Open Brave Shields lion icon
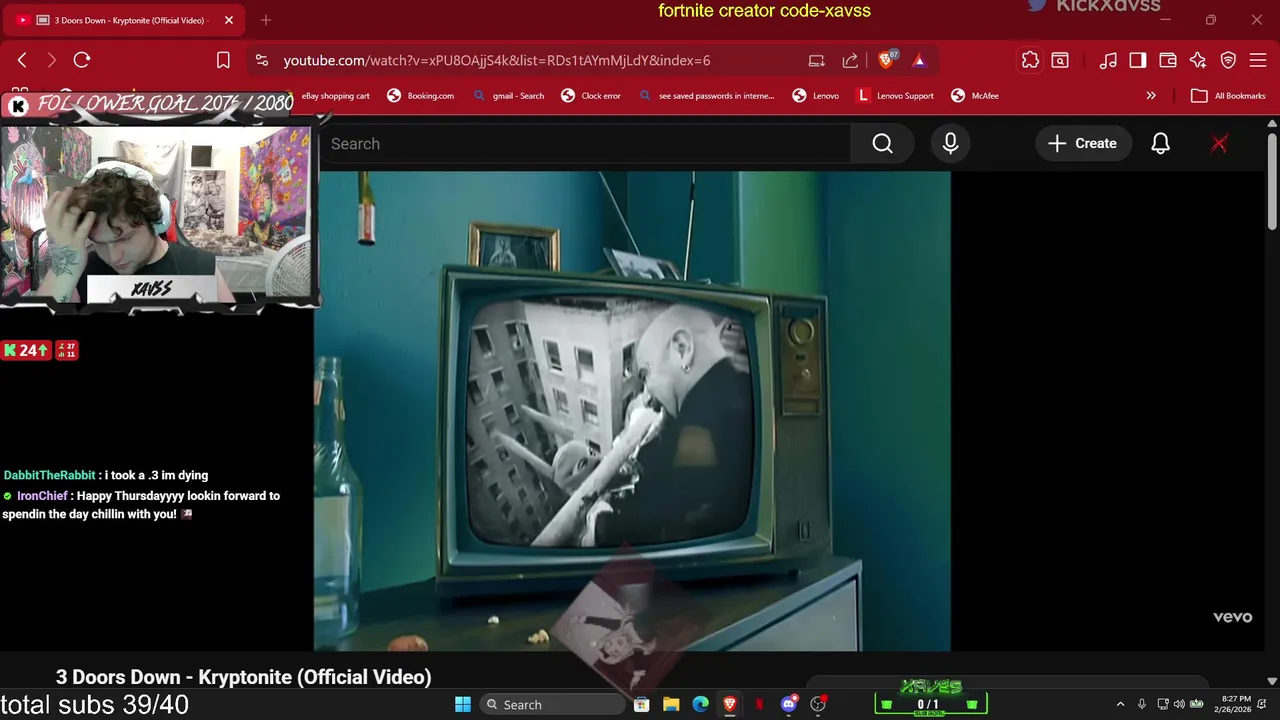1280x720 pixels. [x=886, y=60]
